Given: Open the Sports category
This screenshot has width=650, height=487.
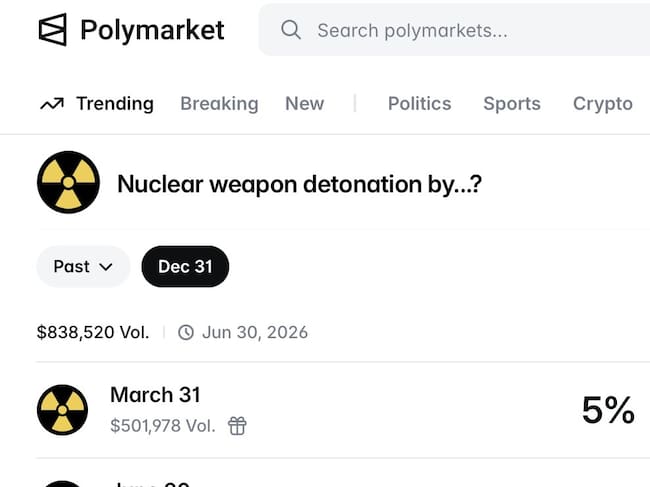Looking at the screenshot, I should pos(512,104).
